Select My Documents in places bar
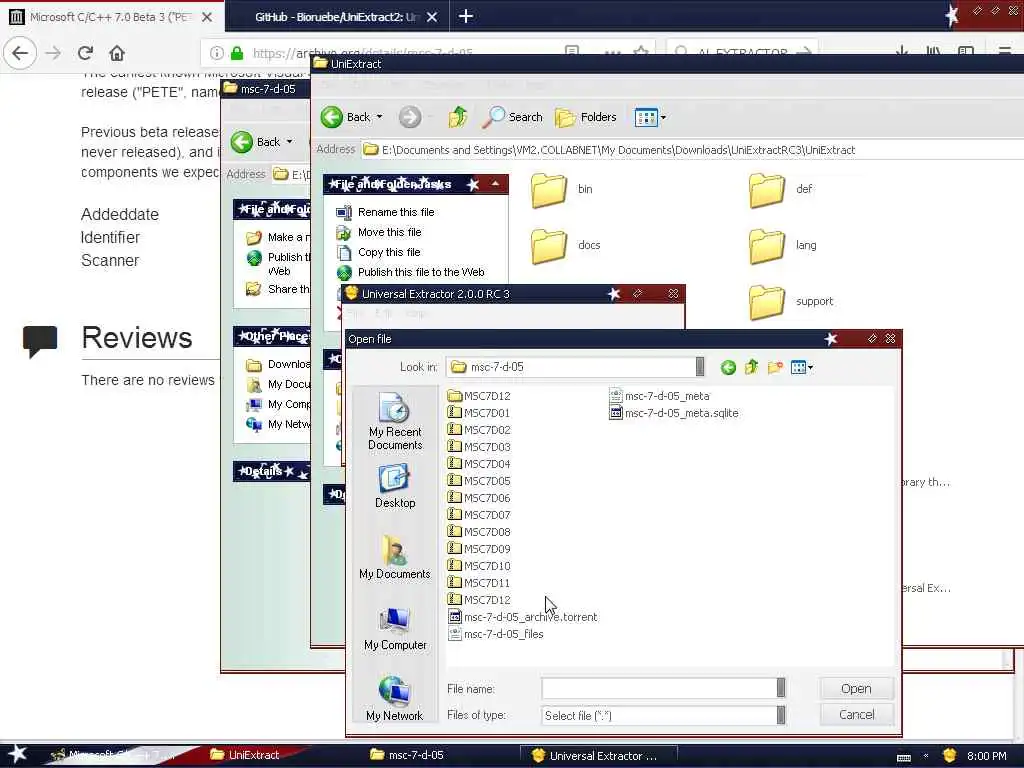Image resolution: width=1024 pixels, height=768 pixels. [x=394, y=557]
